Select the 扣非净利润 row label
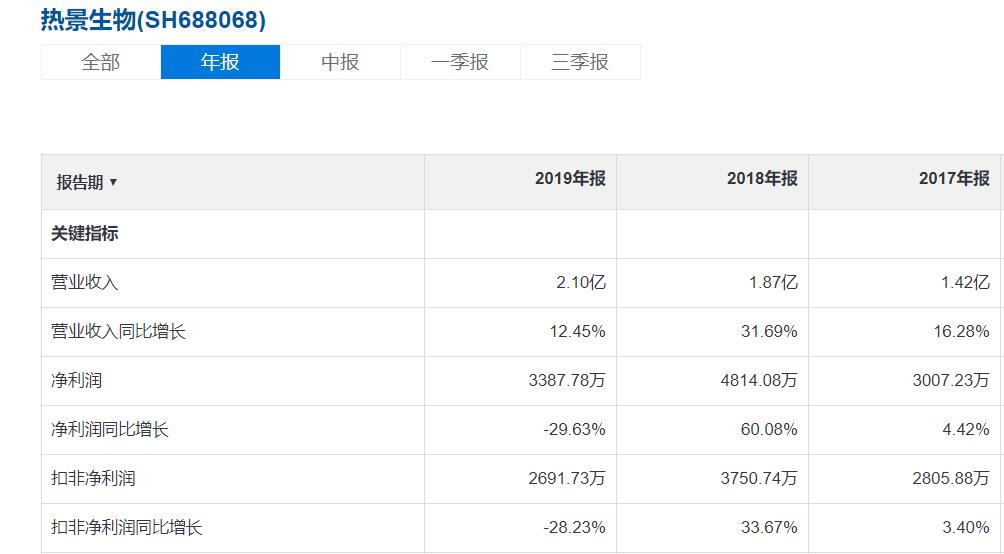Image resolution: width=1004 pixels, height=554 pixels. 93,478
